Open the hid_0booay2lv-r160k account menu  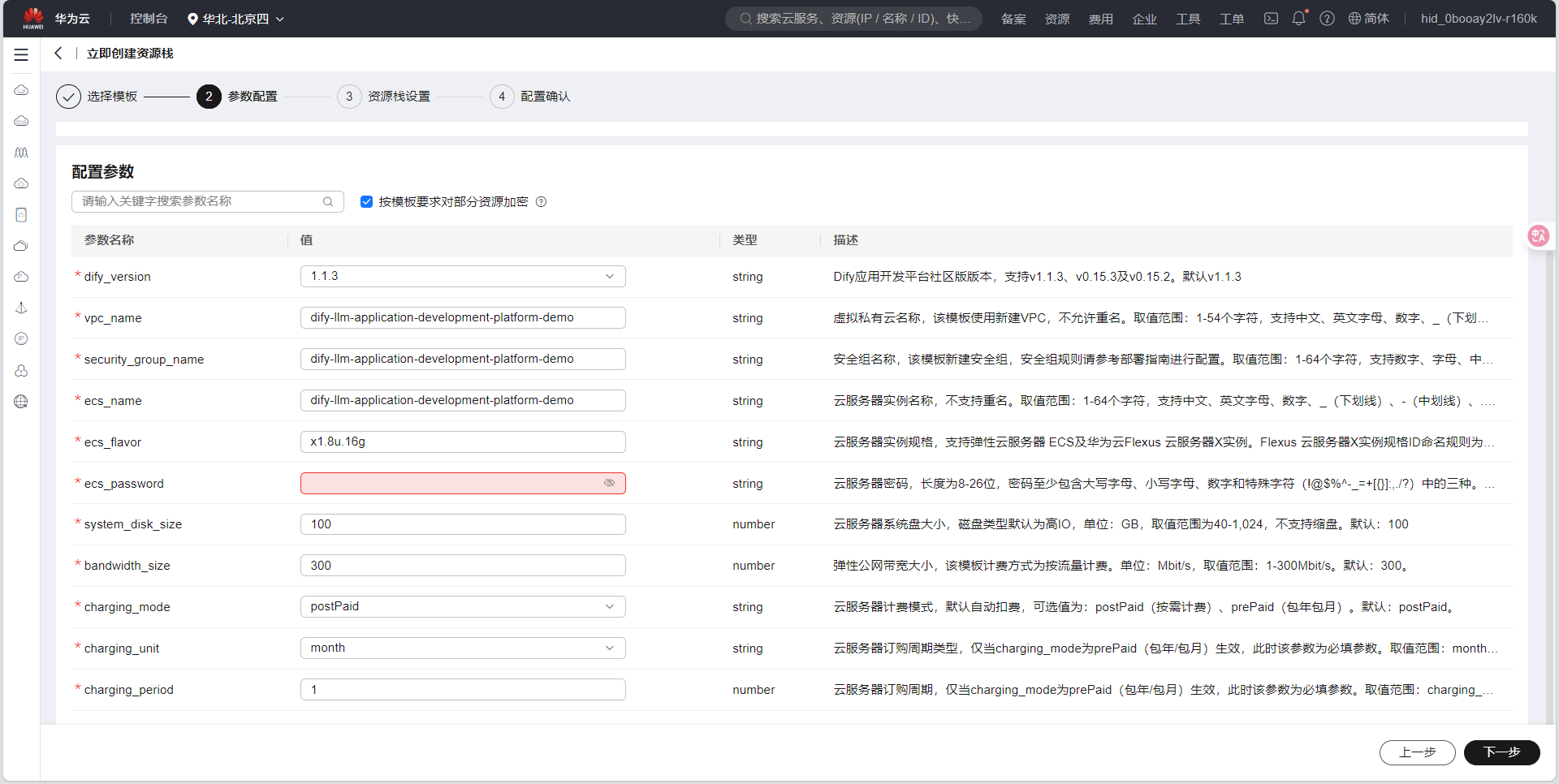(x=1479, y=19)
